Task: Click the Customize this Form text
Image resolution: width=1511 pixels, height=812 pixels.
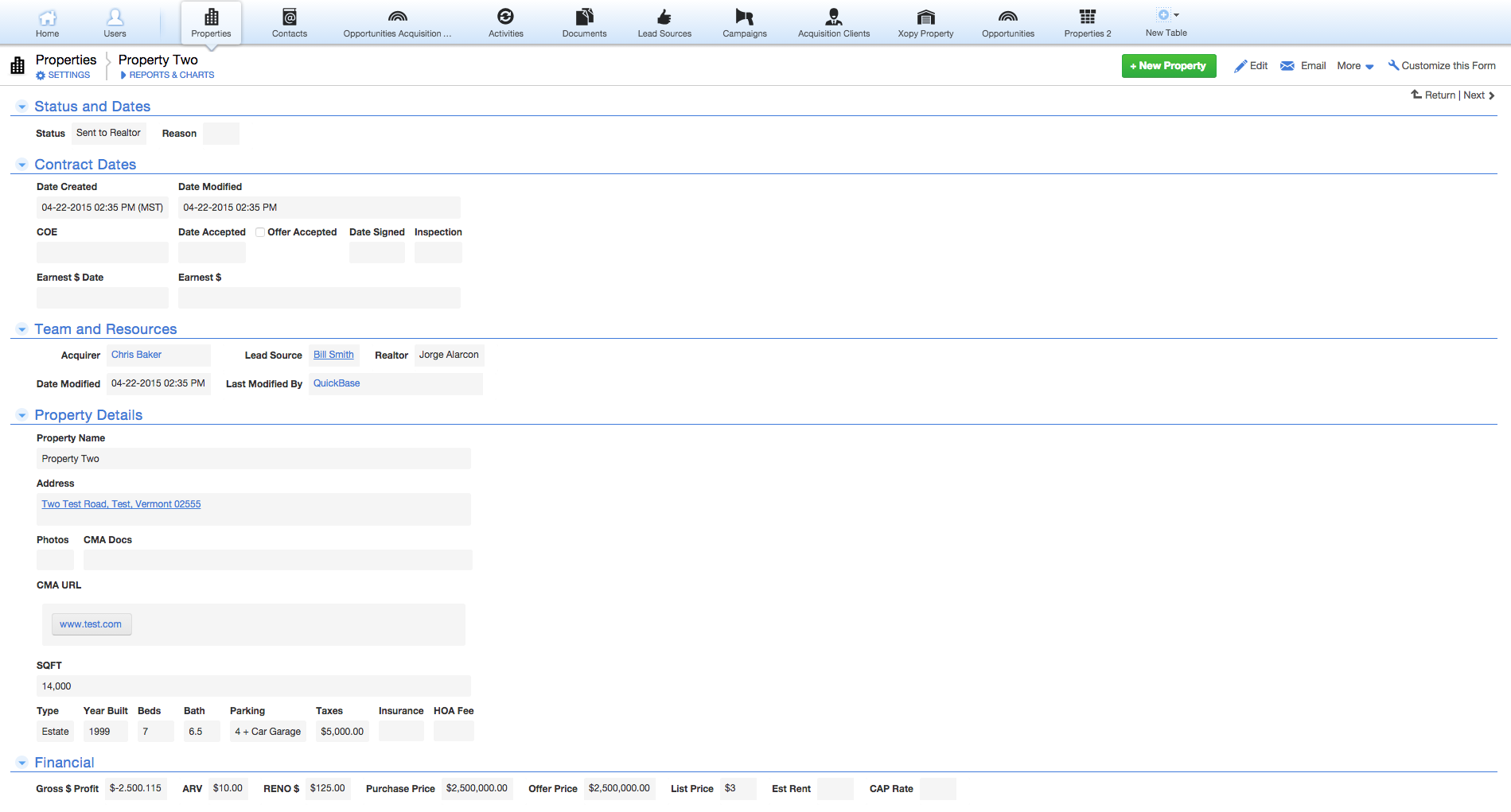Action: (1448, 66)
